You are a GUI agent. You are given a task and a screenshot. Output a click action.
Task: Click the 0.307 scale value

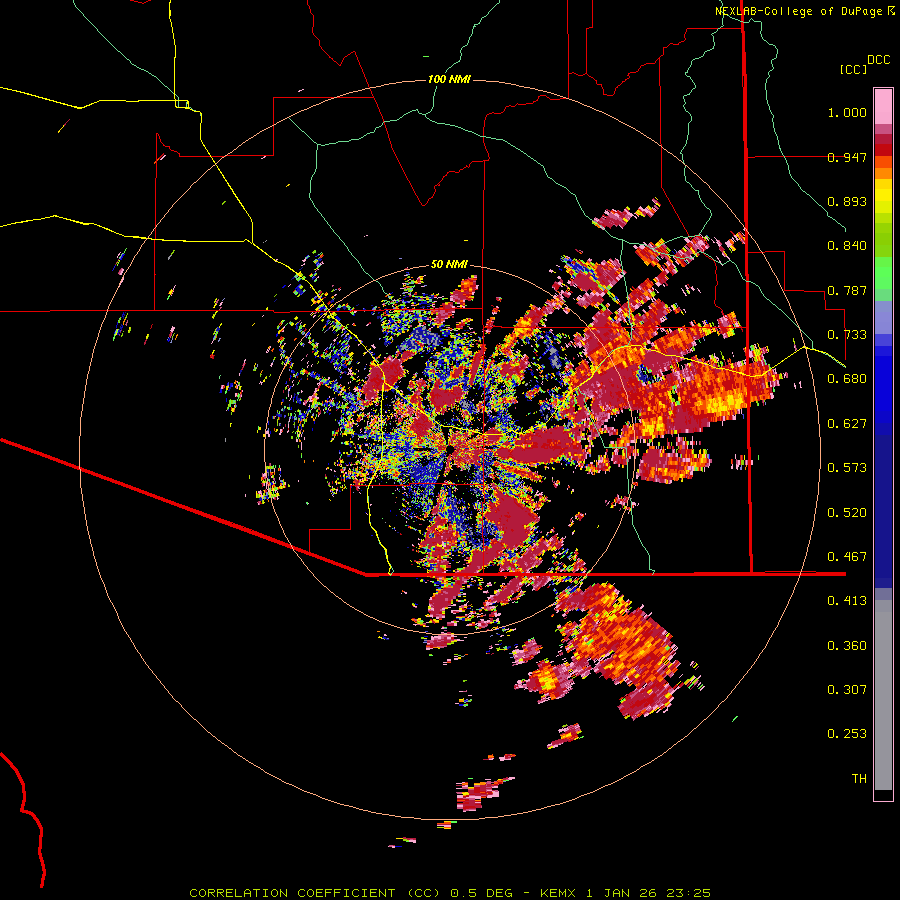point(847,689)
